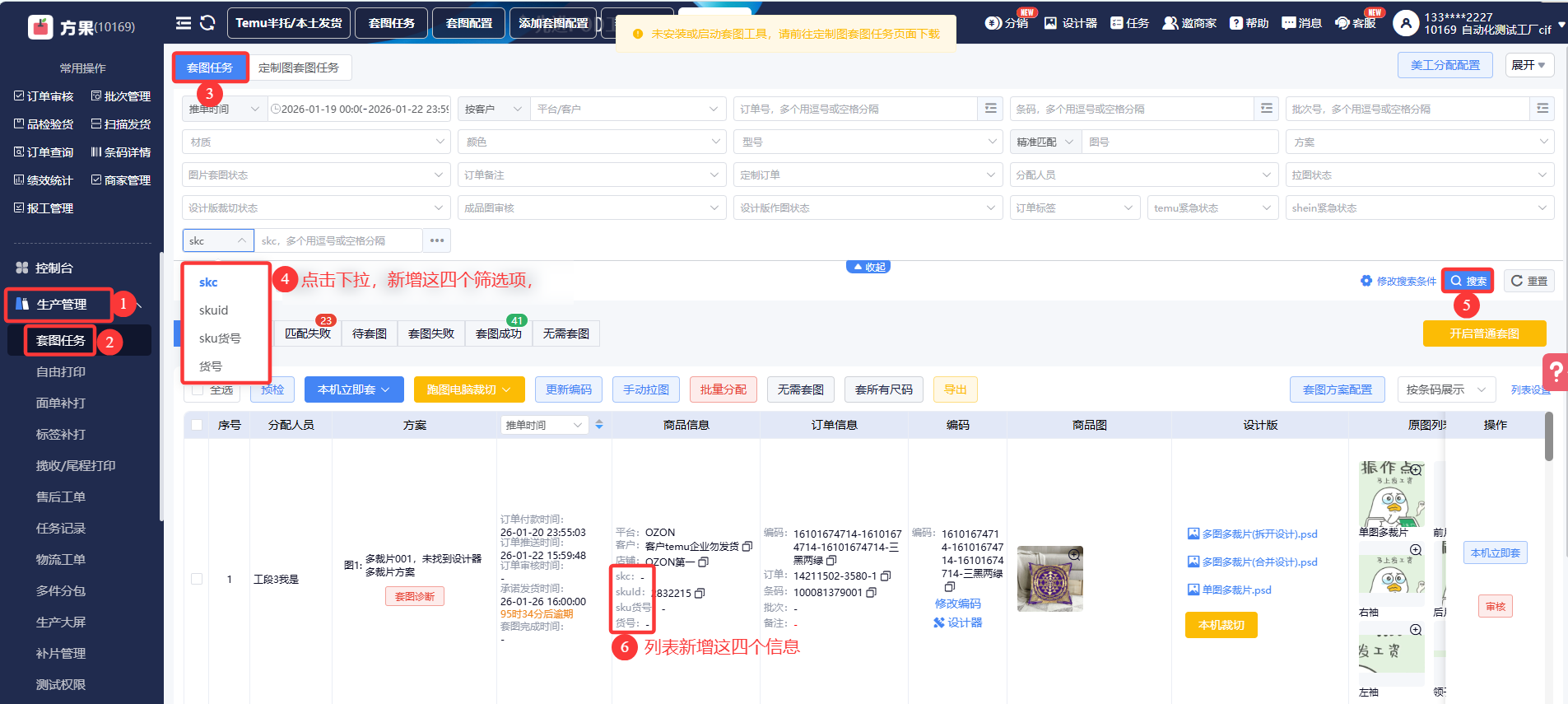Open the 分配人员 filter dropdown

coord(1144,175)
